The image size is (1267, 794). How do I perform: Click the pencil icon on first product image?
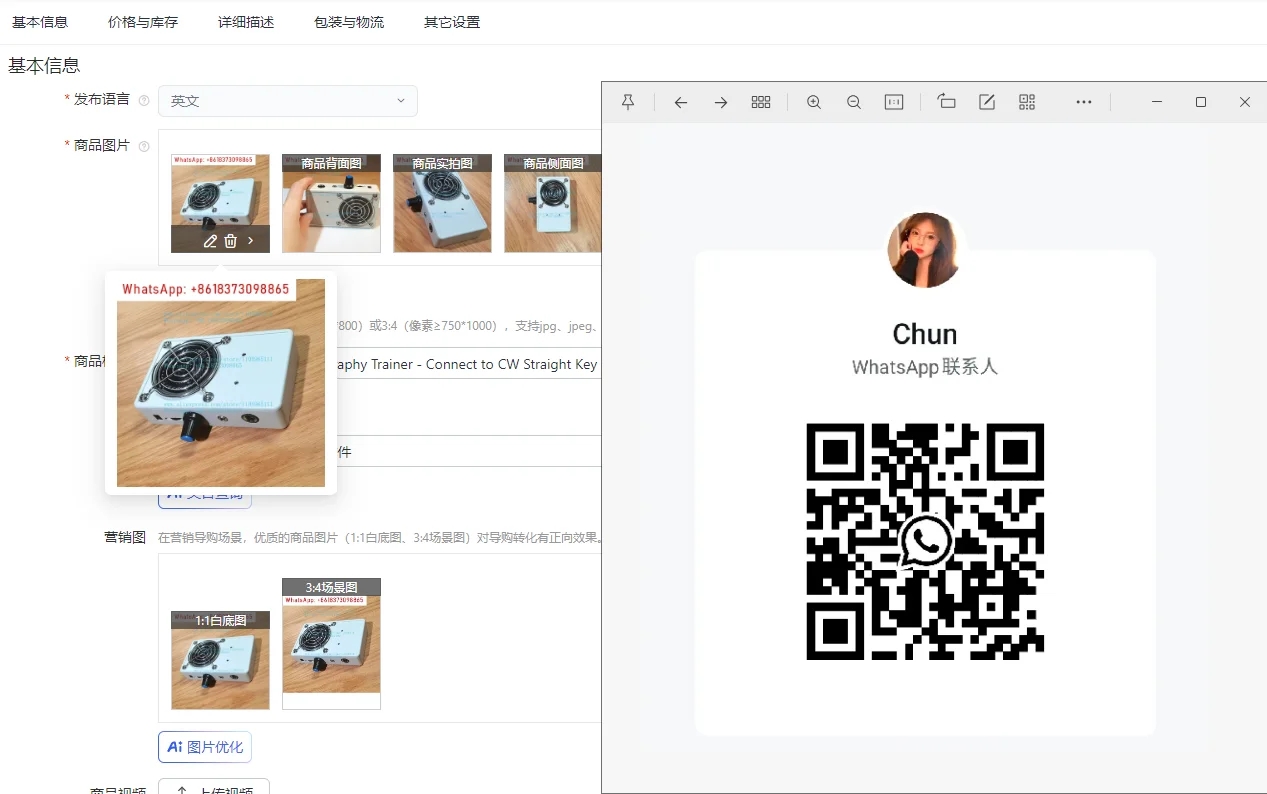pos(210,241)
